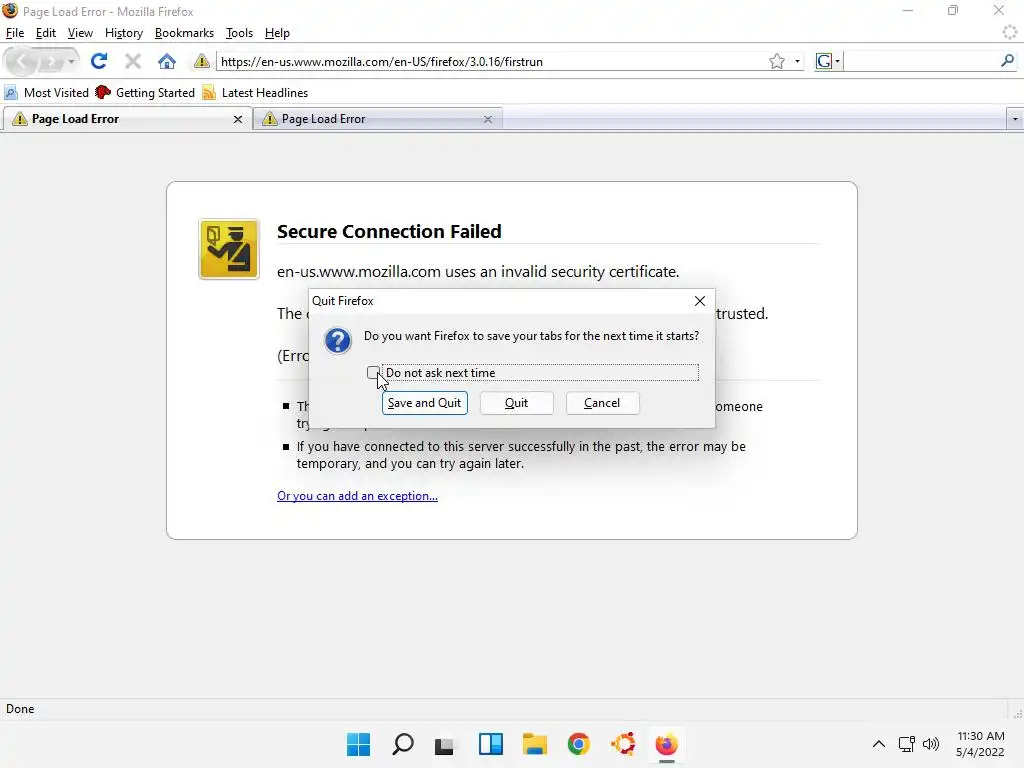Click the URL address bar
This screenshot has height=768, width=1024.
492,61
